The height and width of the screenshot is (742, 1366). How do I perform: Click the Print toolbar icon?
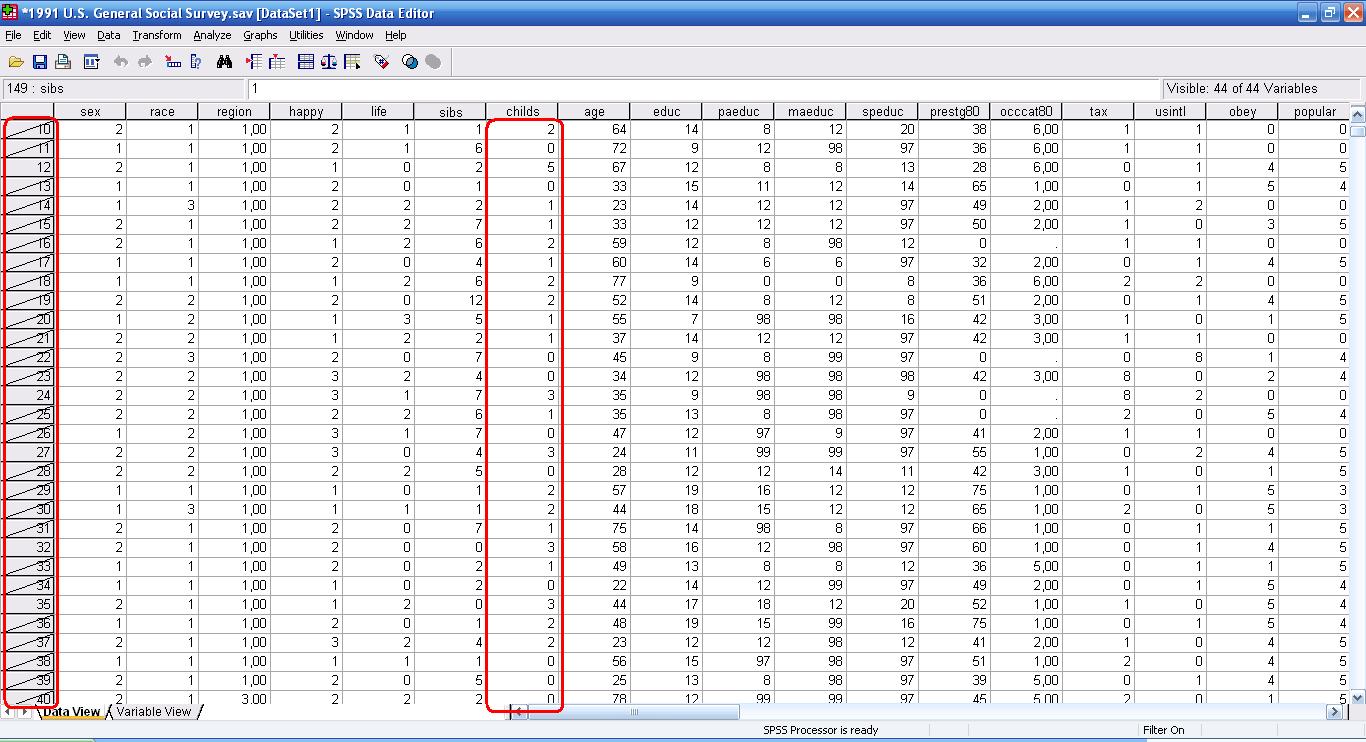pos(63,62)
